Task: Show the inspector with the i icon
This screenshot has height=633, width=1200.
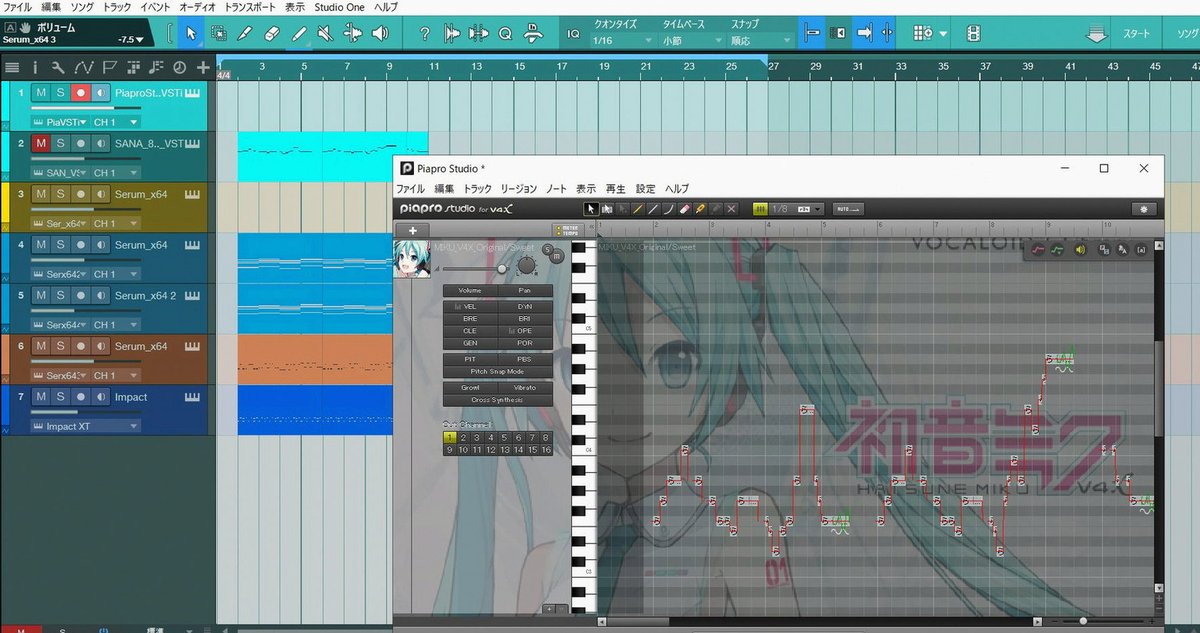Action: click(x=36, y=68)
